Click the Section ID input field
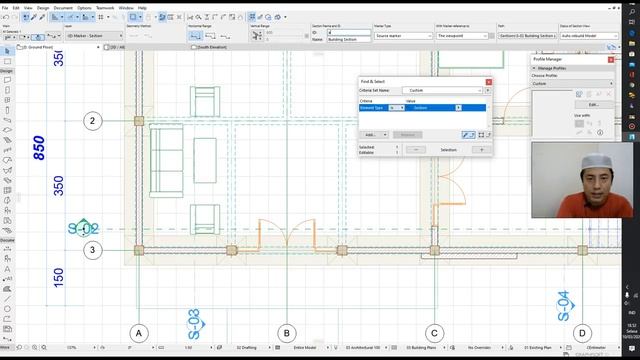Screen dimensions: 640x360 (x=349, y=32)
